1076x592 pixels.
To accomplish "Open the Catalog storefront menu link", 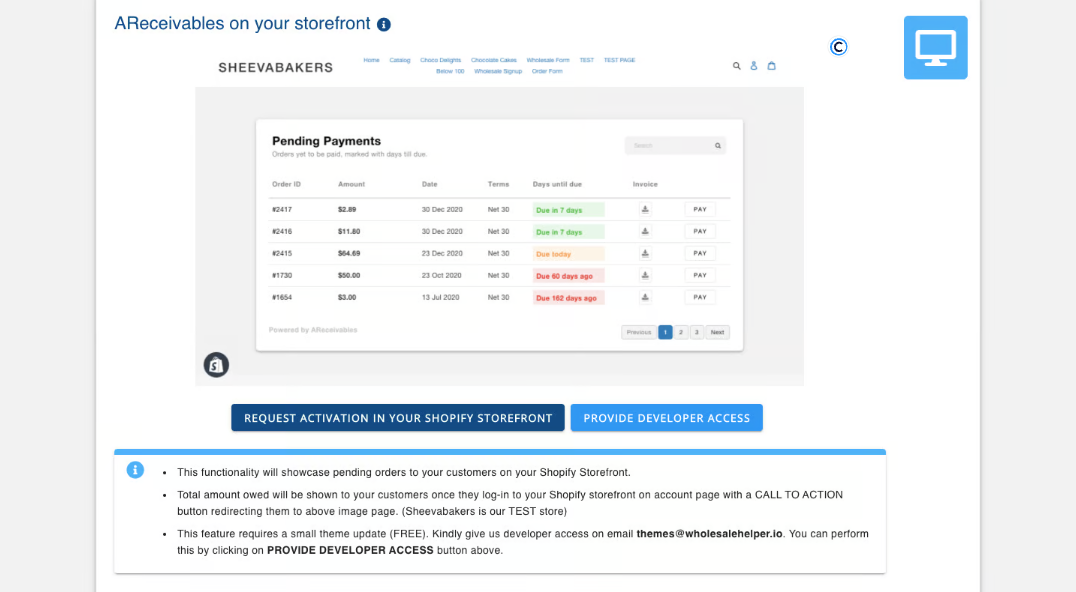I will (x=400, y=60).
